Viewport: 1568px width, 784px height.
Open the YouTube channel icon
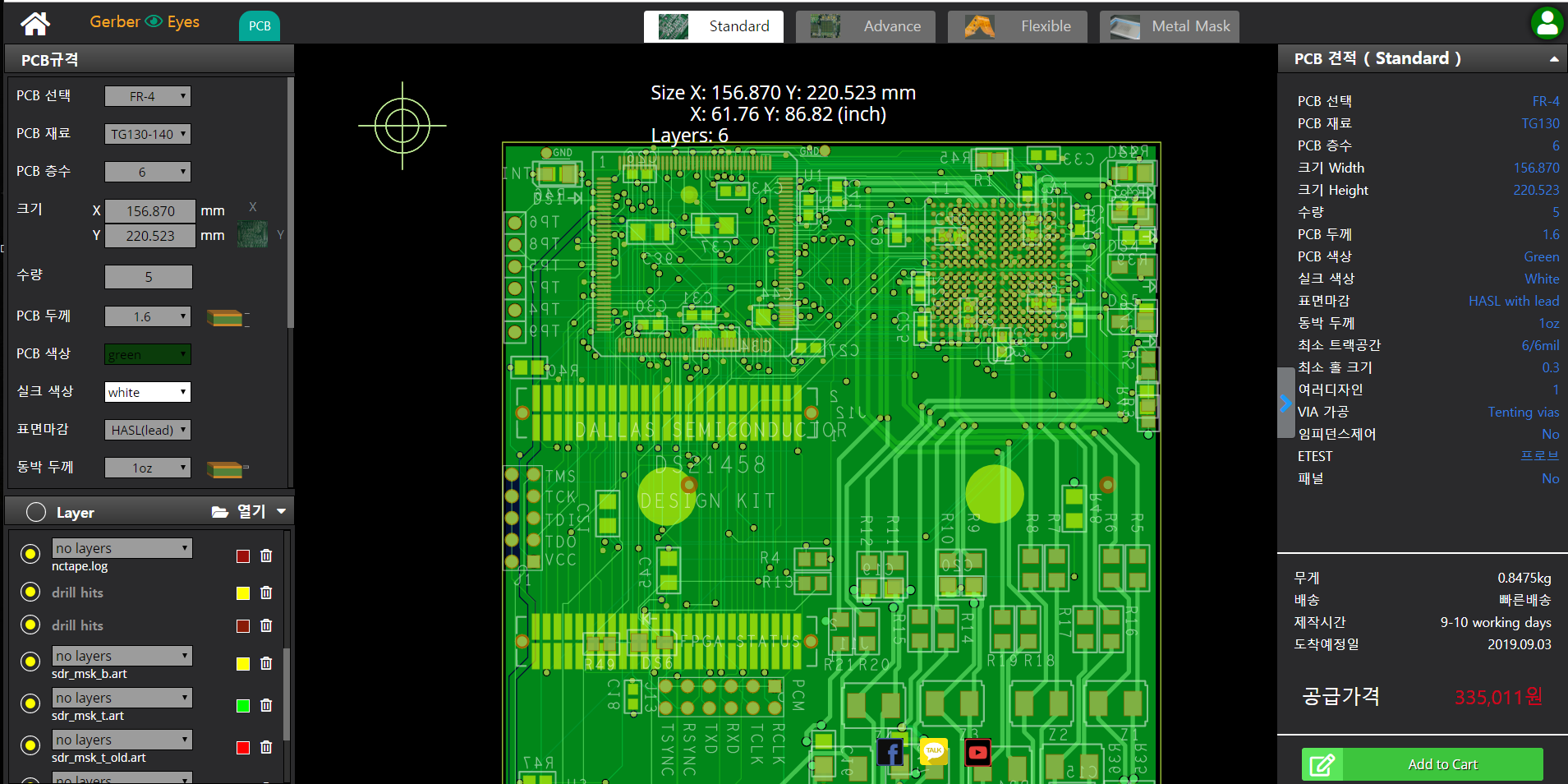point(977,752)
